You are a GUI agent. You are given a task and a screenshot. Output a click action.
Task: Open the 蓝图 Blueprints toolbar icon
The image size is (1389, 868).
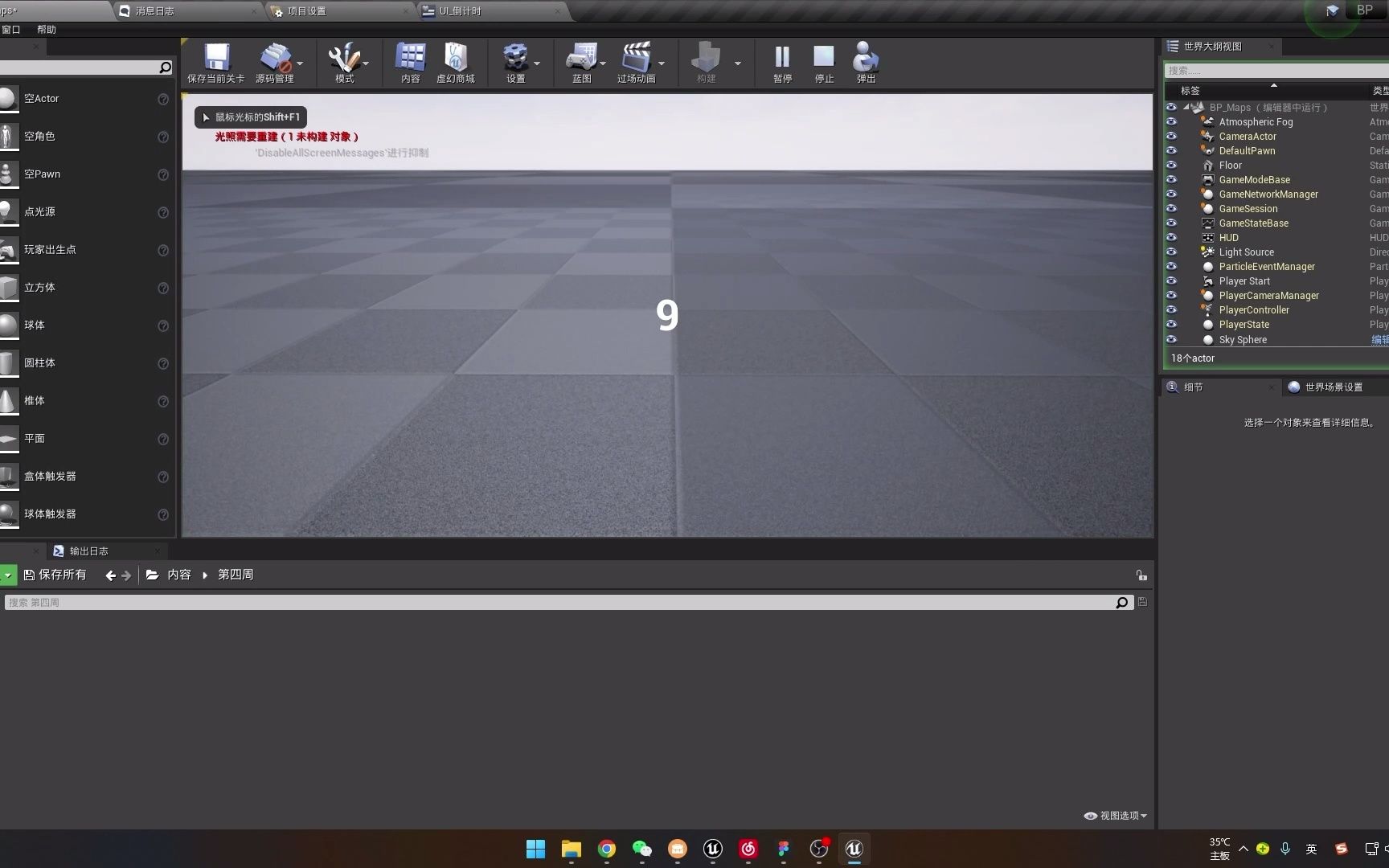coord(581,56)
